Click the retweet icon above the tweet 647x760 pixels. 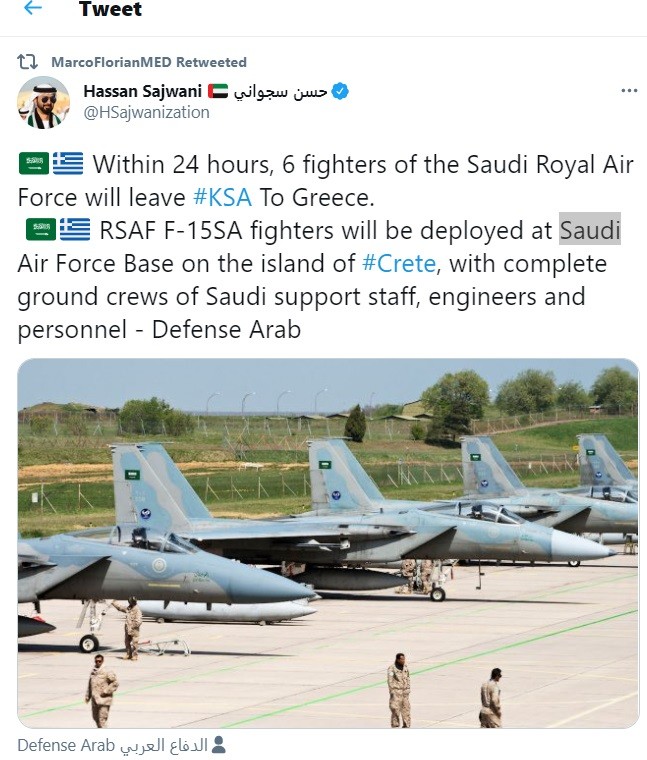(31, 62)
